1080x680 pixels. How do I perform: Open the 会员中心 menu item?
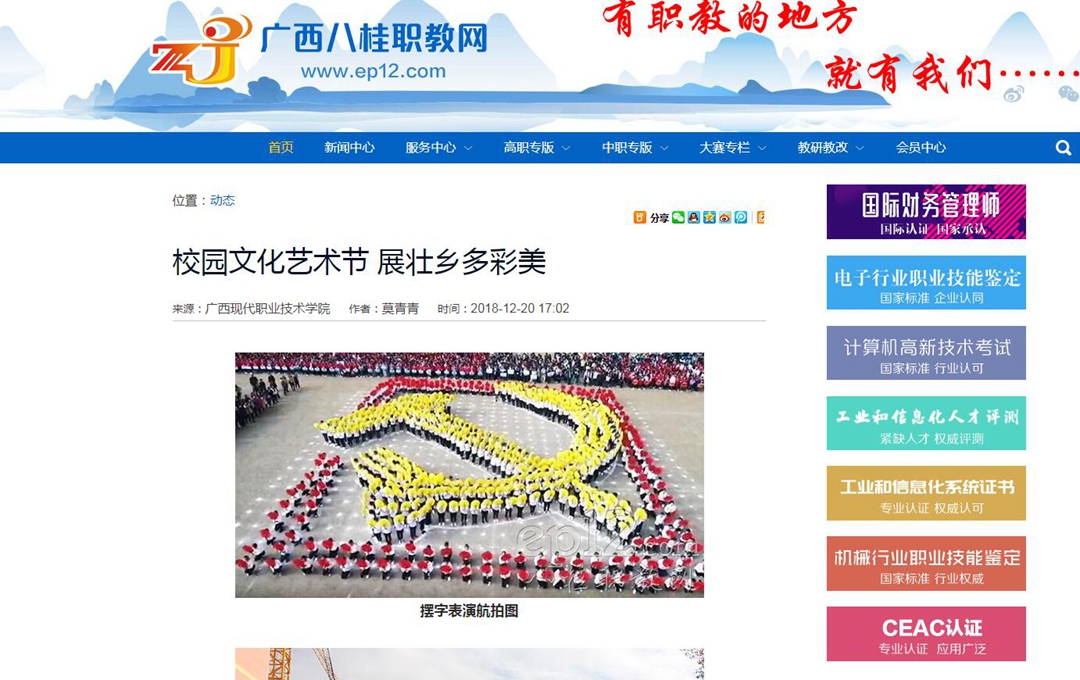pyautogui.click(x=921, y=147)
